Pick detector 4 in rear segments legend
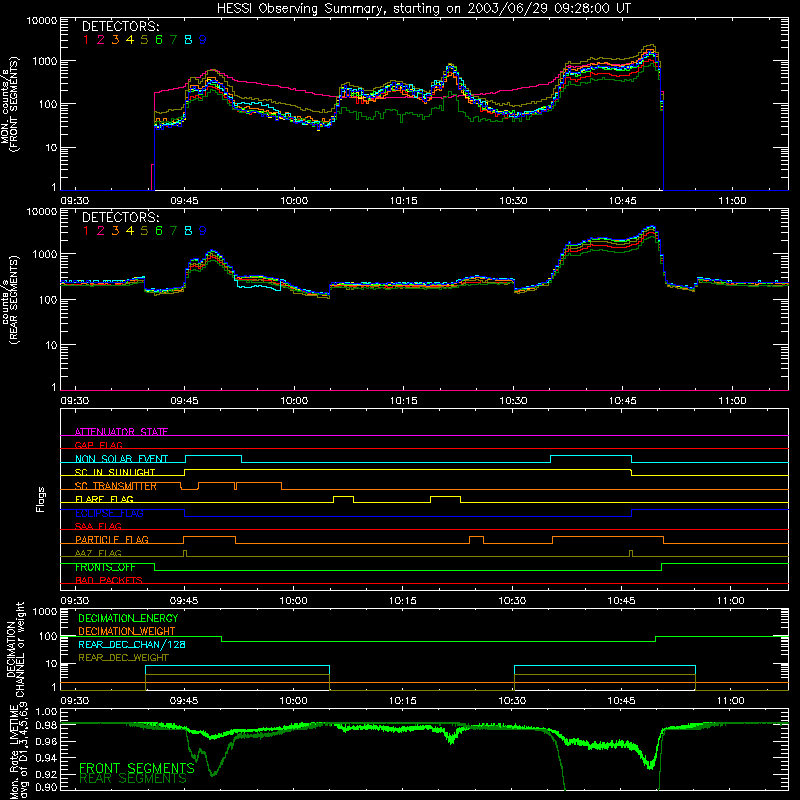800x800 pixels. [130, 231]
